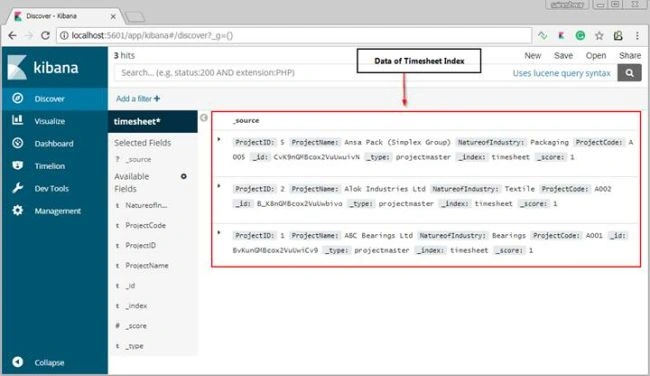The height and width of the screenshot is (376, 650).
Task: Open Uses lucene query syntax link
Action: 561,73
